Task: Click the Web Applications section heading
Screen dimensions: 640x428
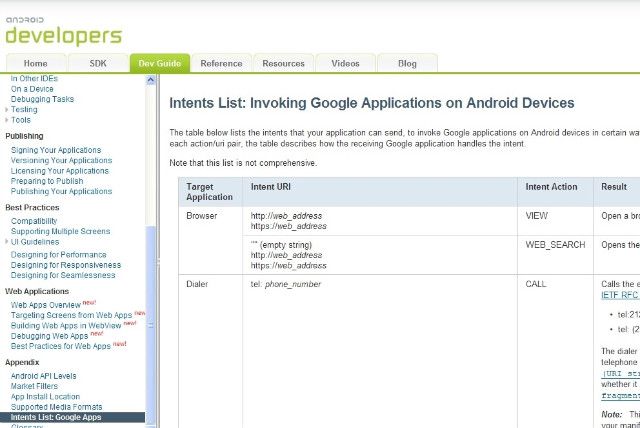Action: tap(37, 291)
